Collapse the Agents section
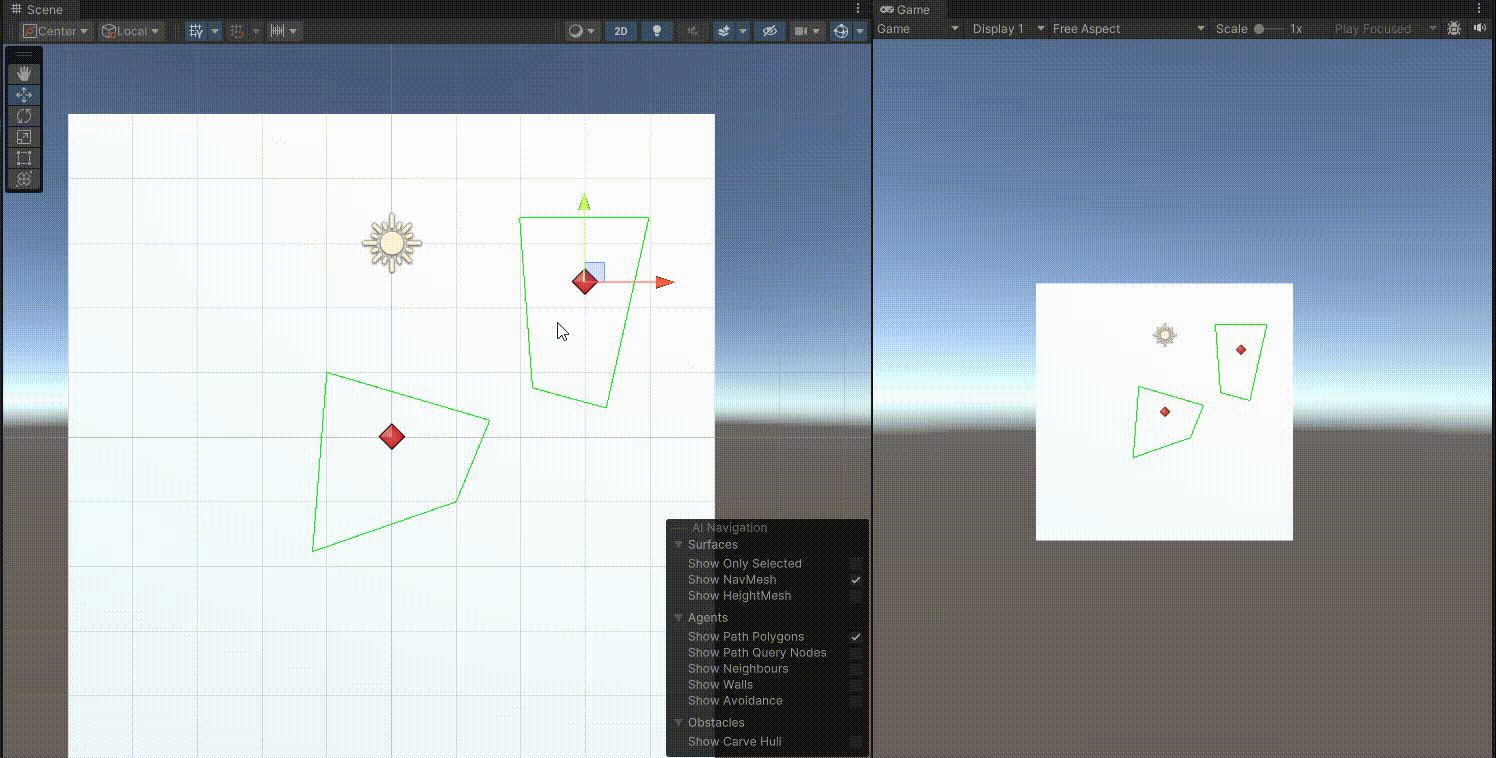The width and height of the screenshot is (1496, 758). tap(679, 618)
